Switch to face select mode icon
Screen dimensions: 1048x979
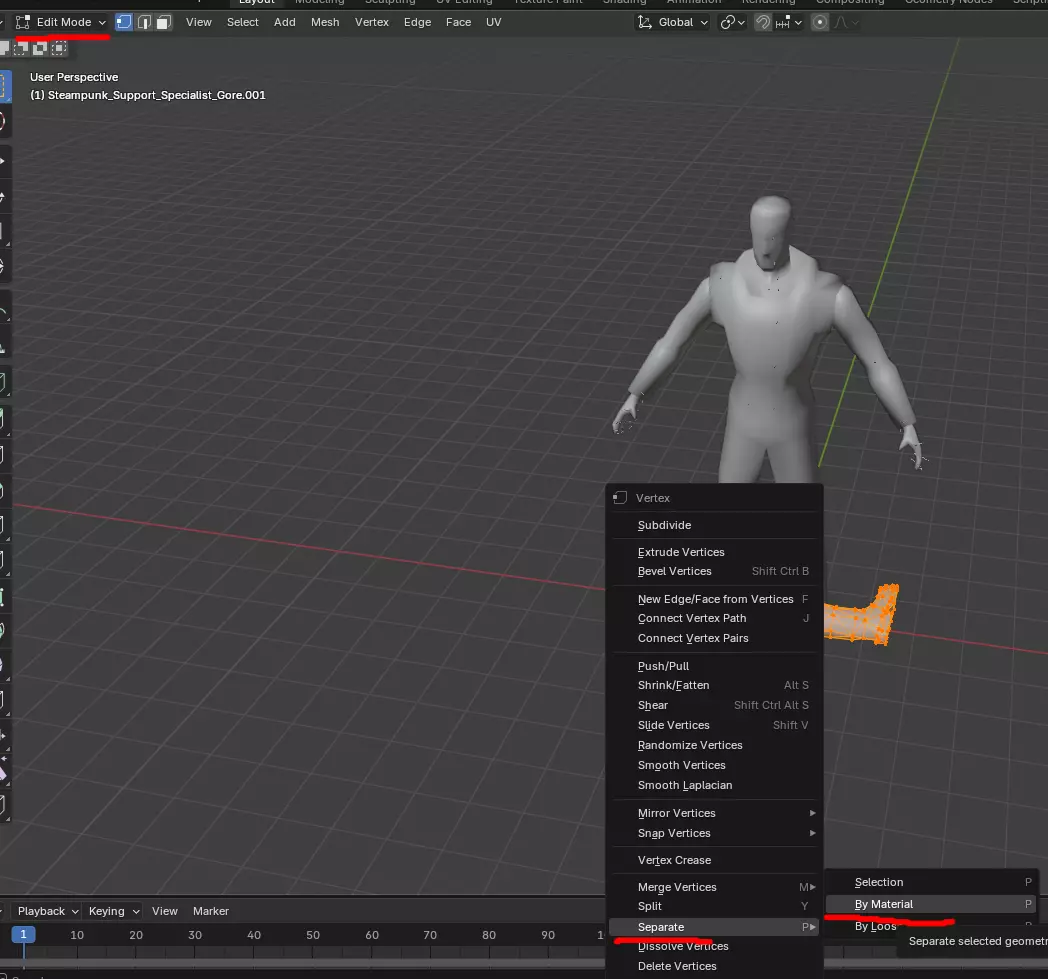click(x=164, y=22)
